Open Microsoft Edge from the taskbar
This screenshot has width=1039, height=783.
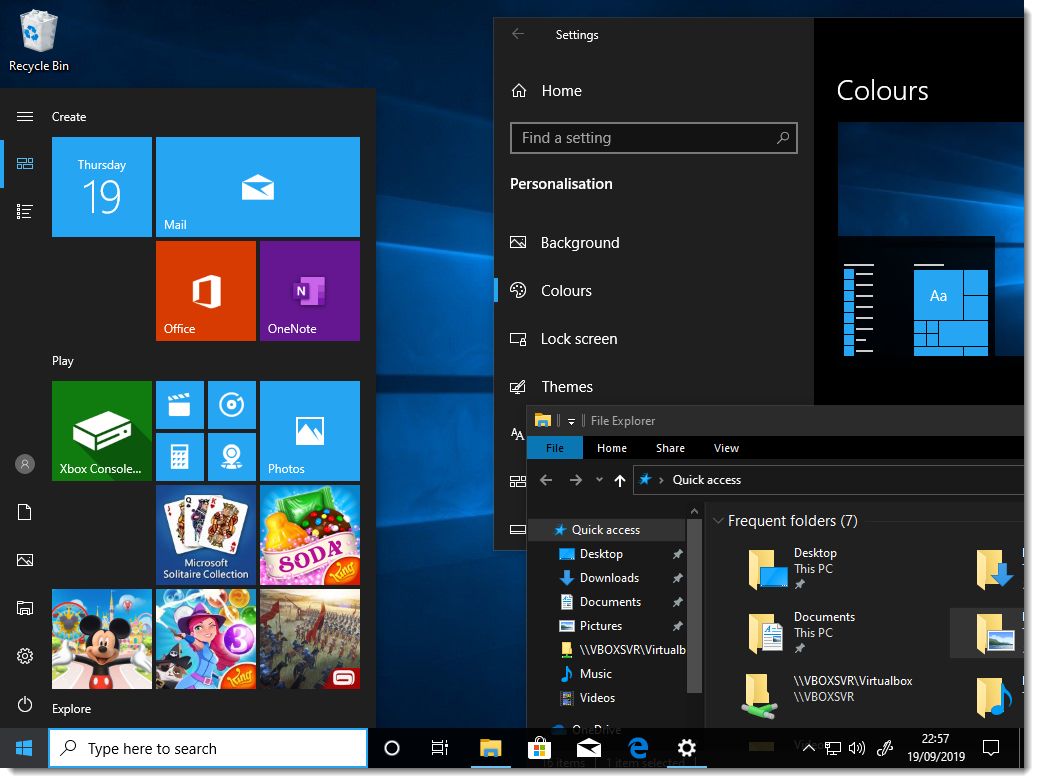[x=637, y=748]
